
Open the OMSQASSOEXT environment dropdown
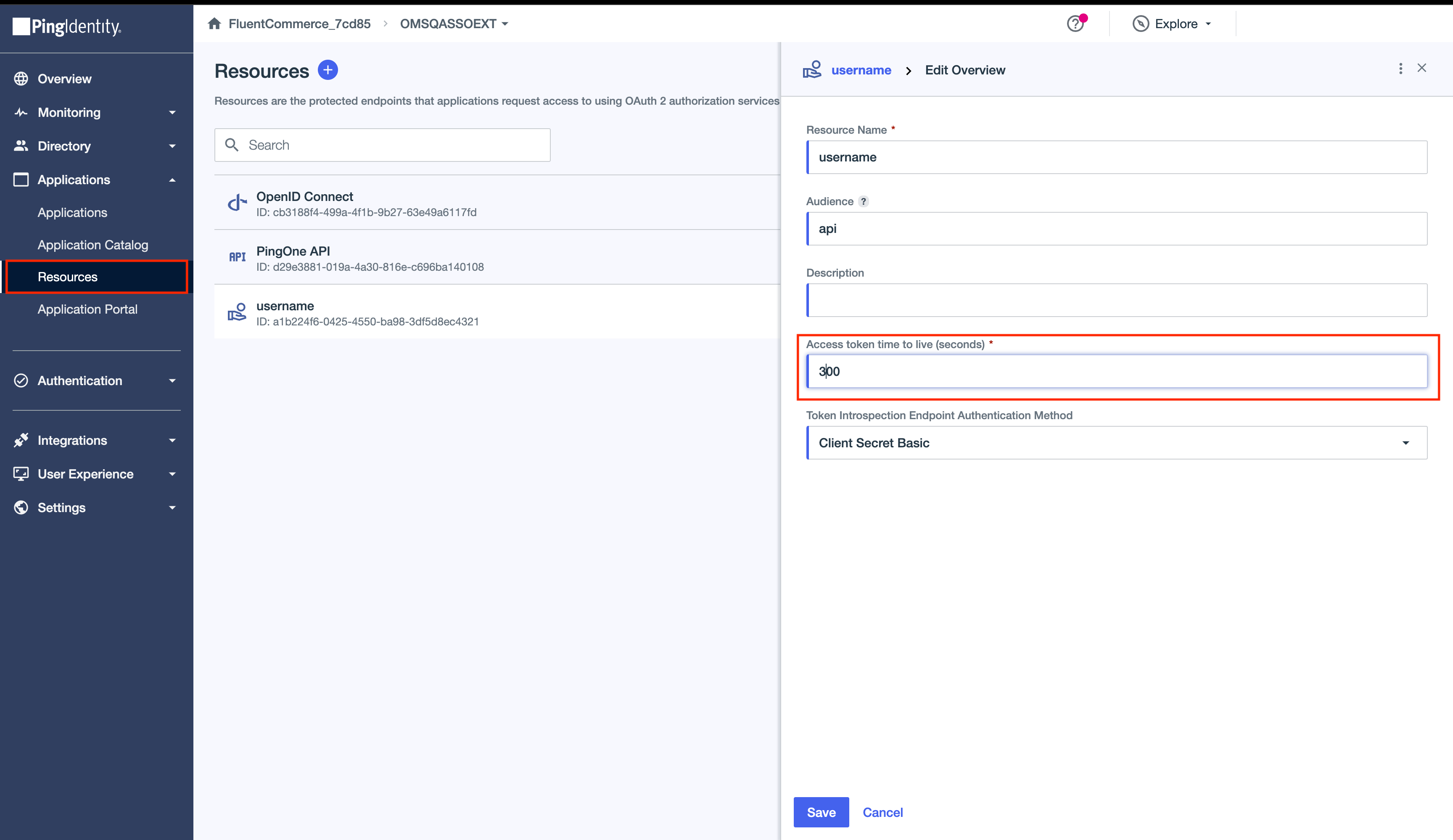coord(454,24)
